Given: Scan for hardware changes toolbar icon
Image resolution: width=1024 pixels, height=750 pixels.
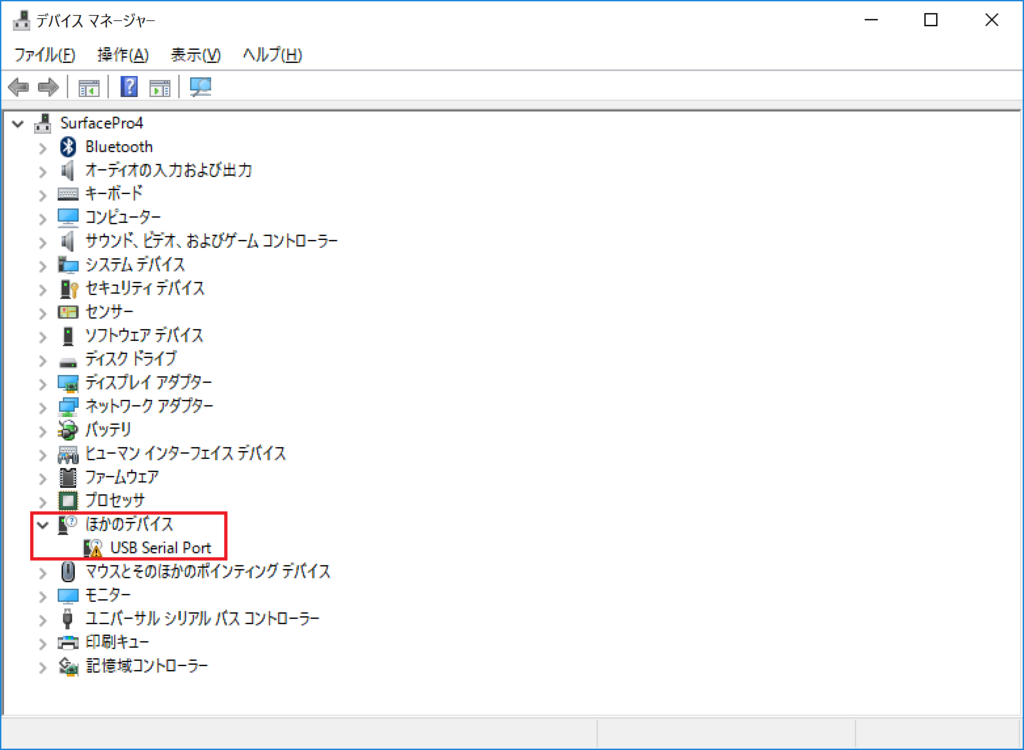Looking at the screenshot, I should click(200, 87).
